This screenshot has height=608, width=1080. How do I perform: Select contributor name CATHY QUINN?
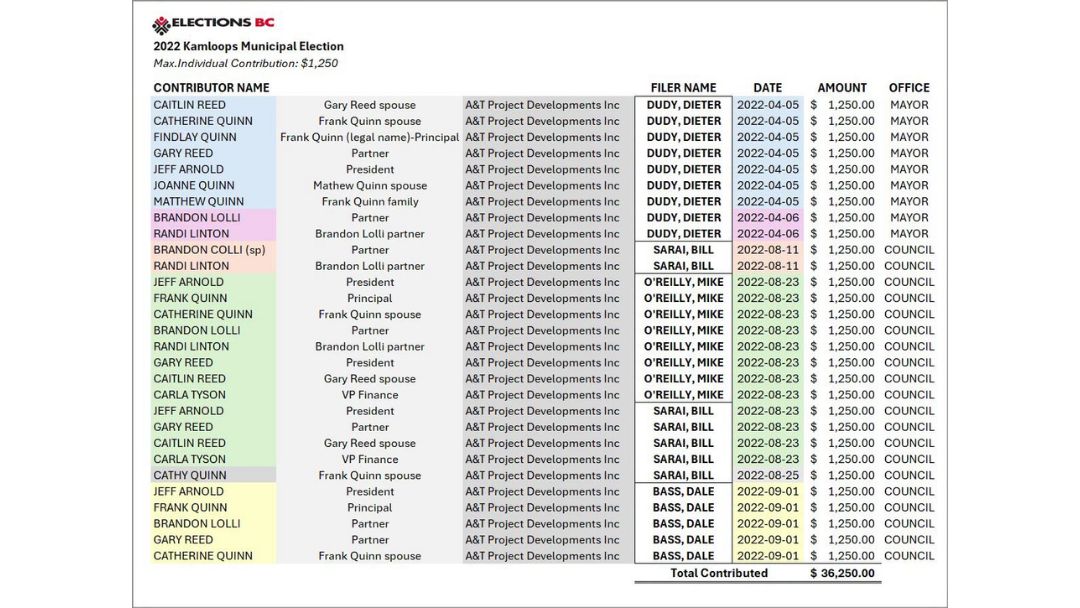coord(189,475)
